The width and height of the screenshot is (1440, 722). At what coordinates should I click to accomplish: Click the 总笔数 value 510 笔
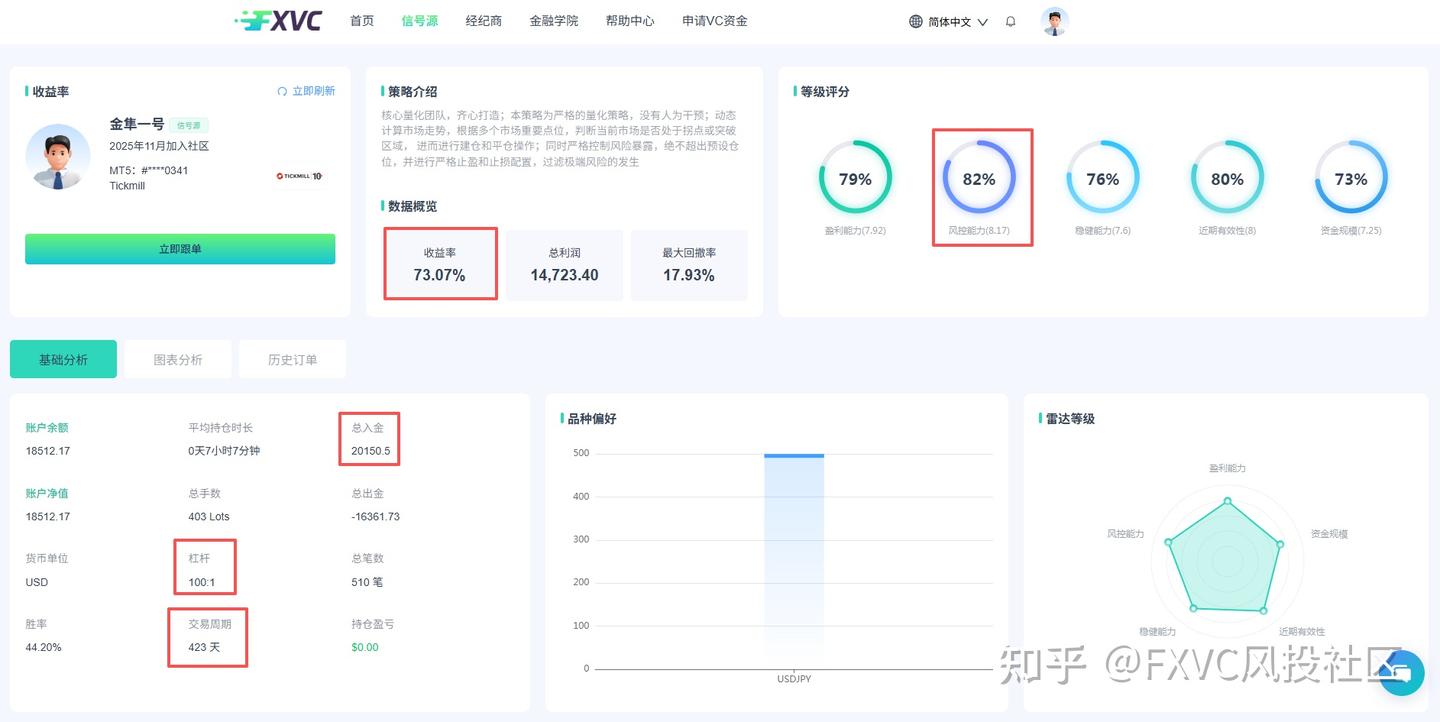(x=367, y=582)
